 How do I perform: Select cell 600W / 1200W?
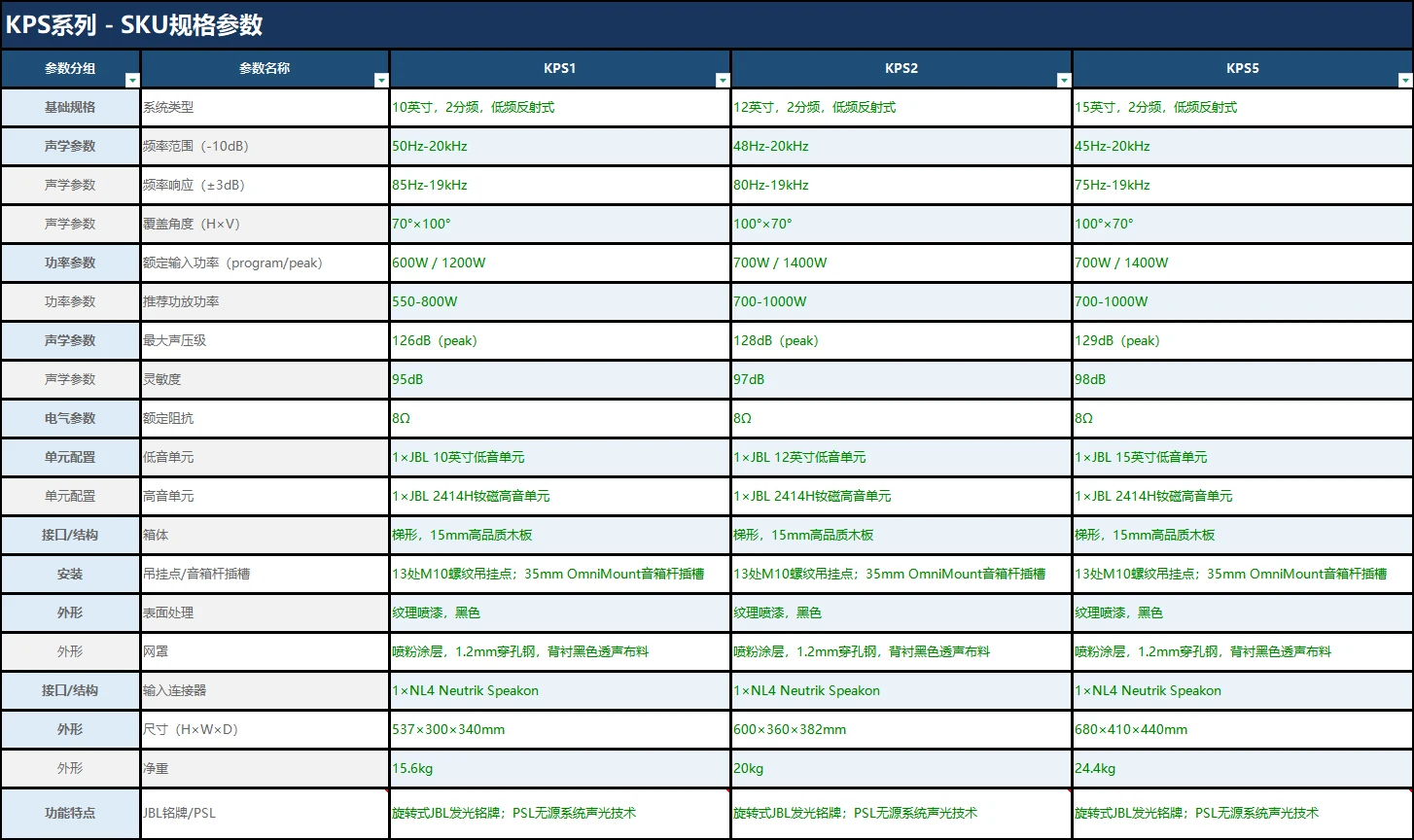point(560,263)
